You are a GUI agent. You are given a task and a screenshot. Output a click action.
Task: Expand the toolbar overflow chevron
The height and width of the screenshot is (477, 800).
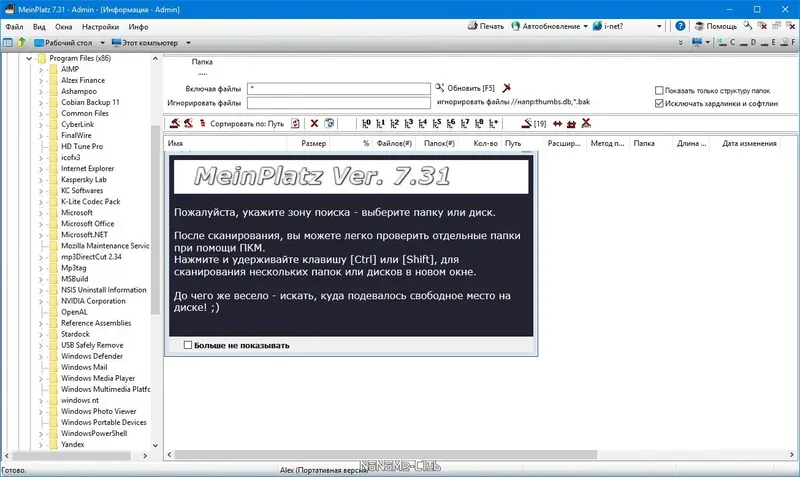[x=681, y=42]
